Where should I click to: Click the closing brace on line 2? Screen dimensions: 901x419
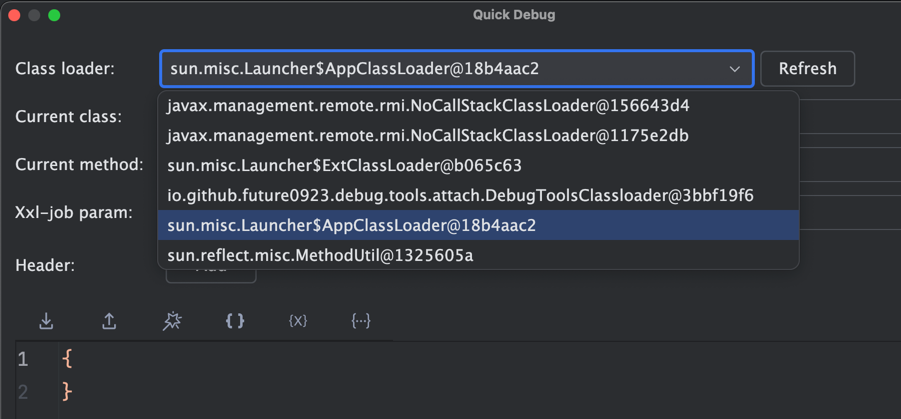[x=67, y=391]
